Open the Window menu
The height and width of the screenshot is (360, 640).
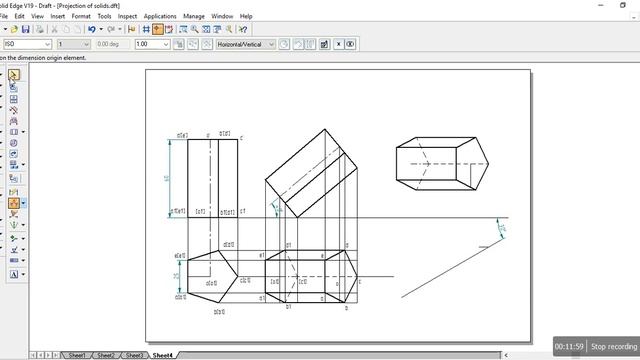222,16
